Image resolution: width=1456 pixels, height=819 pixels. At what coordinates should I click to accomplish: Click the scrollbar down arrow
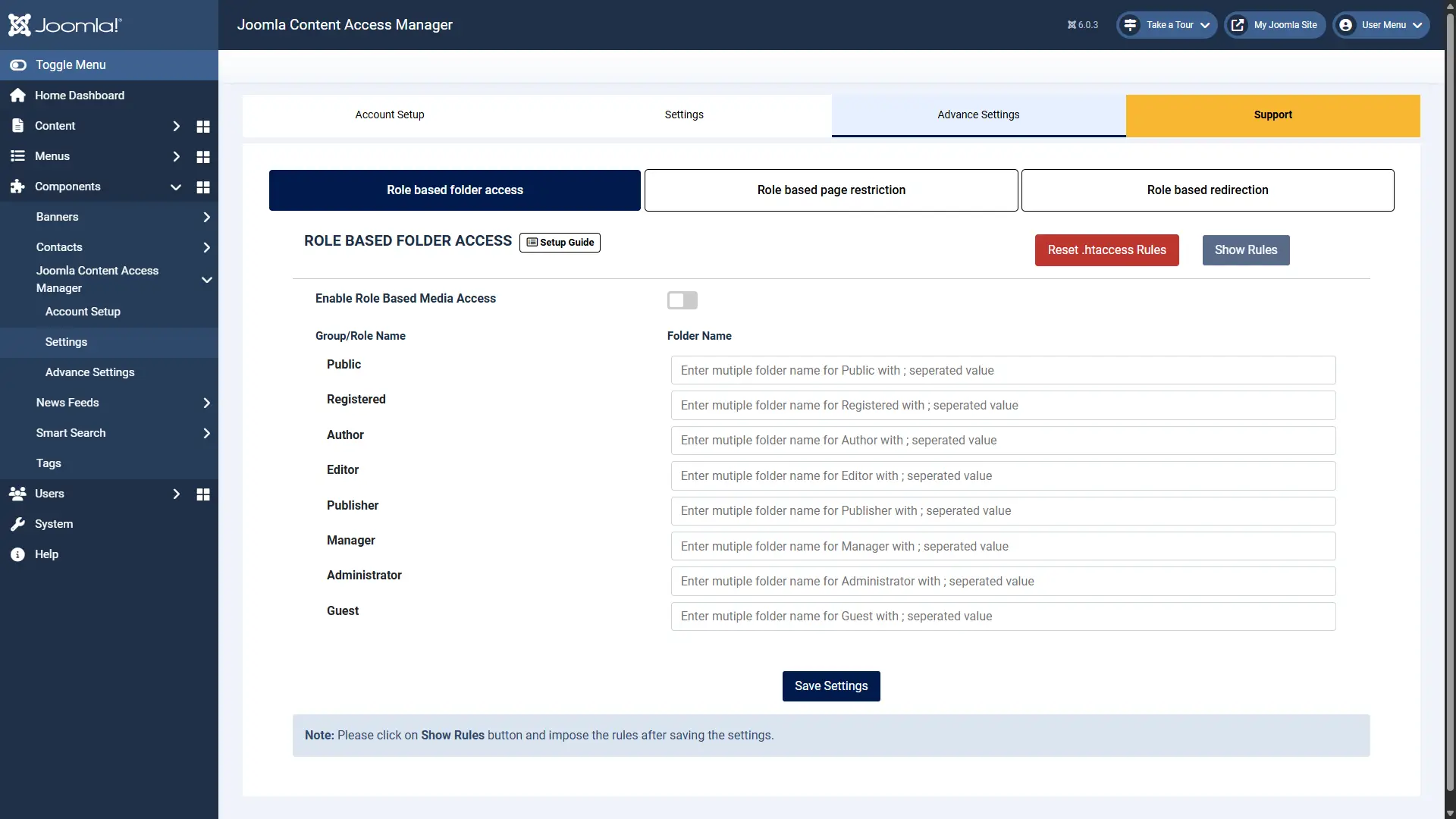click(x=1450, y=813)
